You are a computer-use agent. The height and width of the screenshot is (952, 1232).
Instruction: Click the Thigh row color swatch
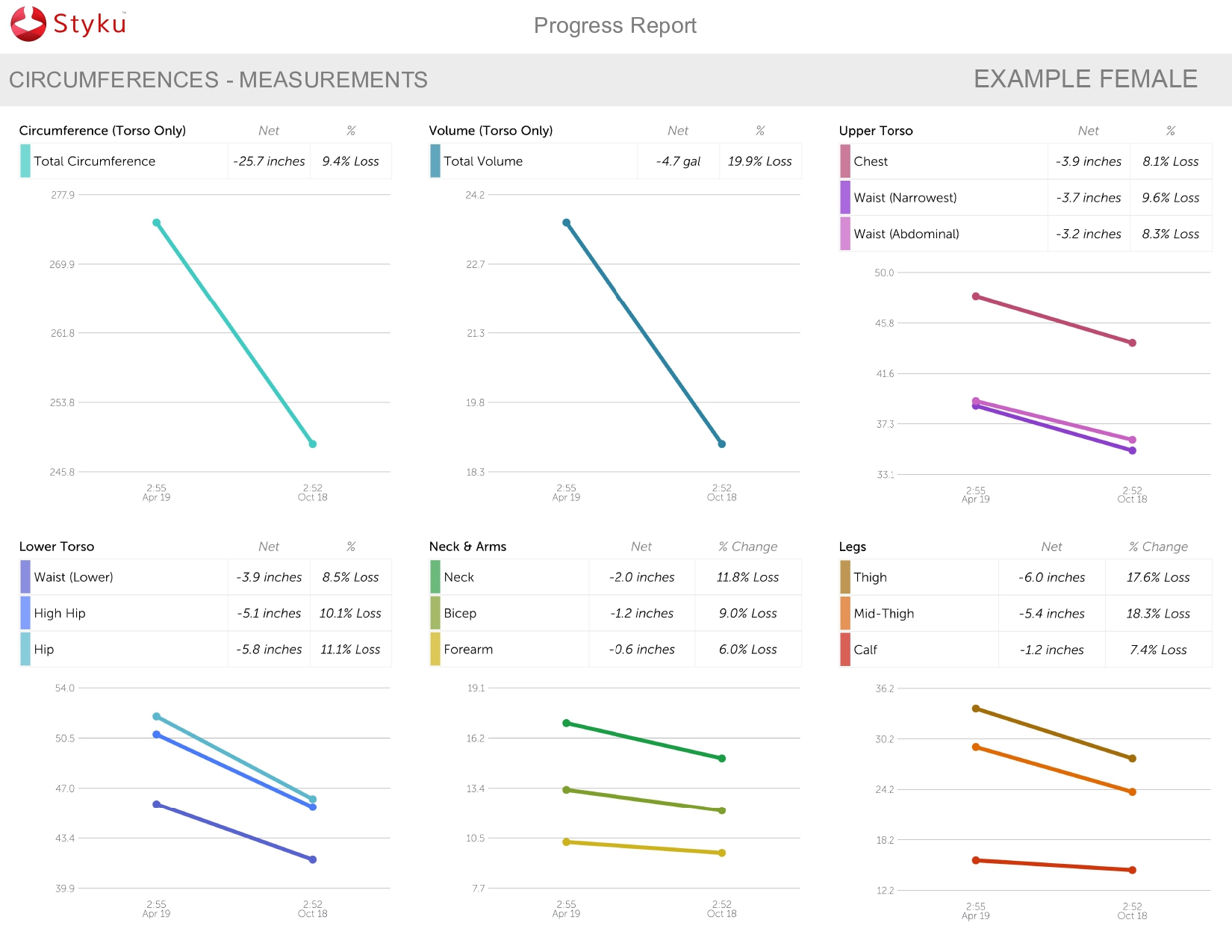click(845, 577)
